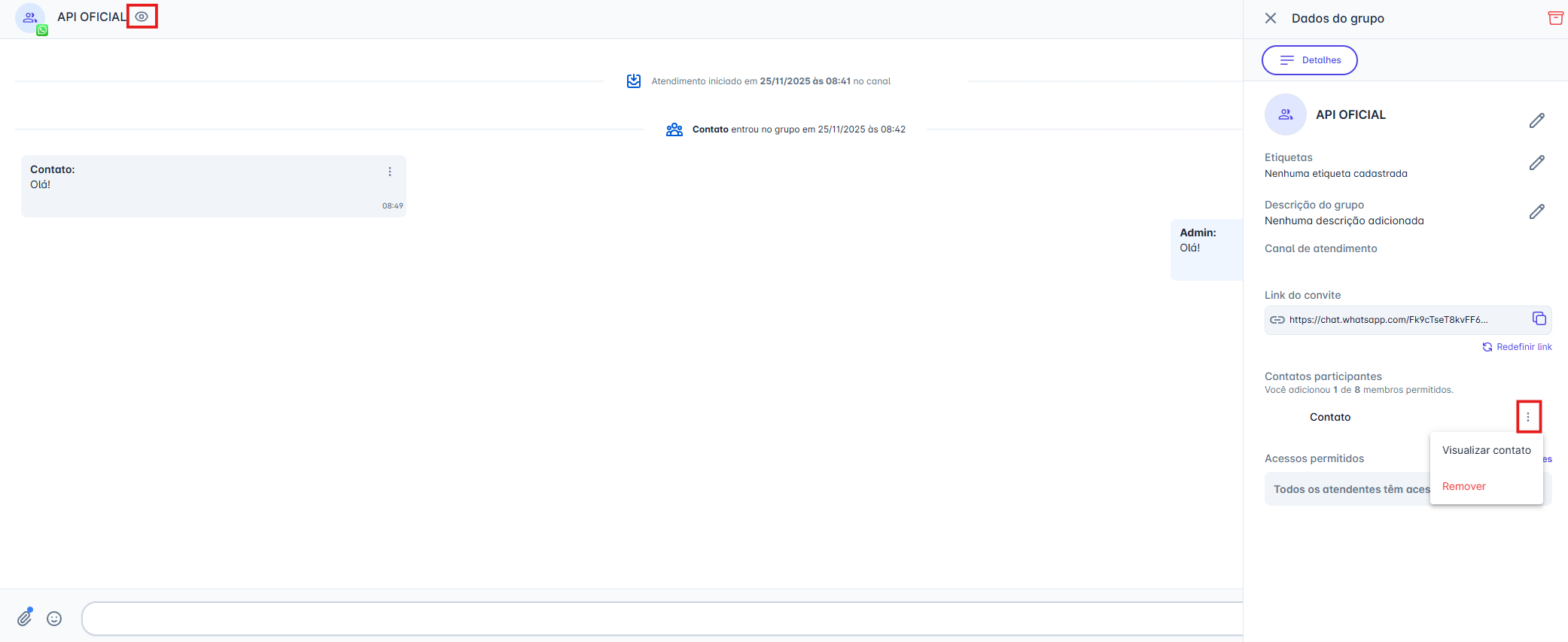Edit the Etiquetas with pencil icon
1568x642 pixels.
(x=1536, y=163)
